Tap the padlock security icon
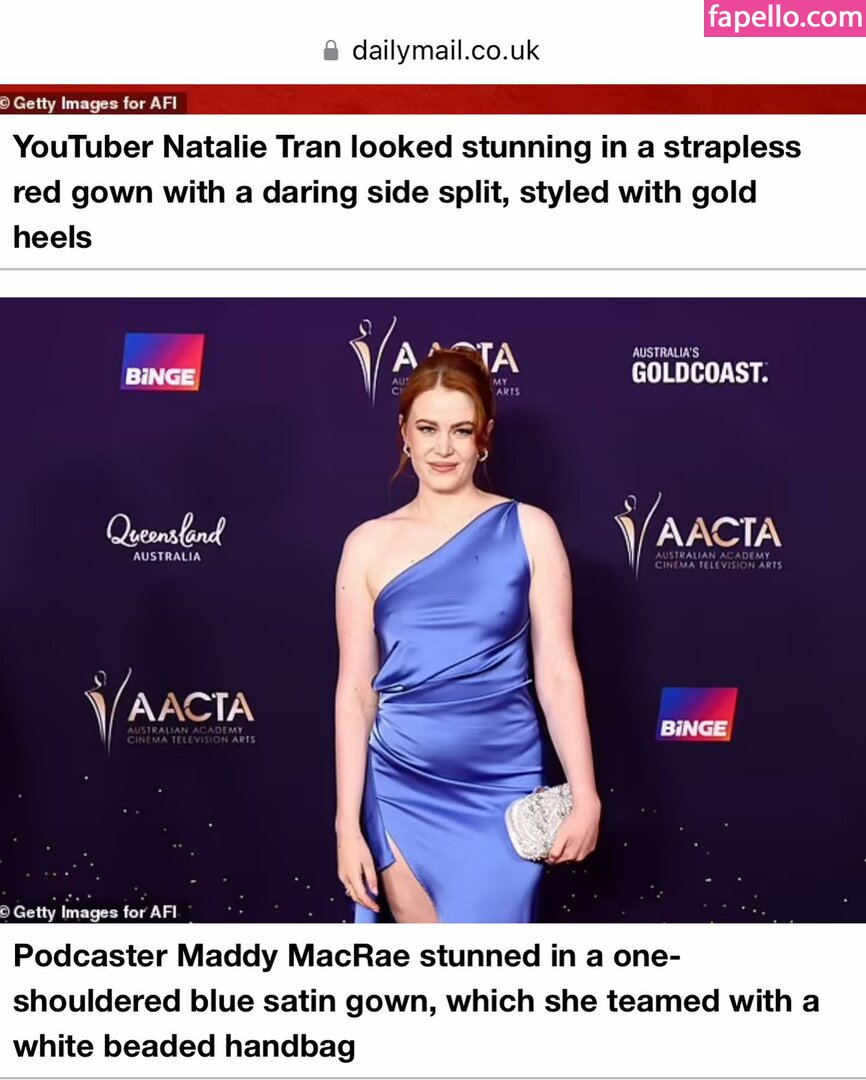This screenshot has height=1080, width=866. [x=331, y=51]
